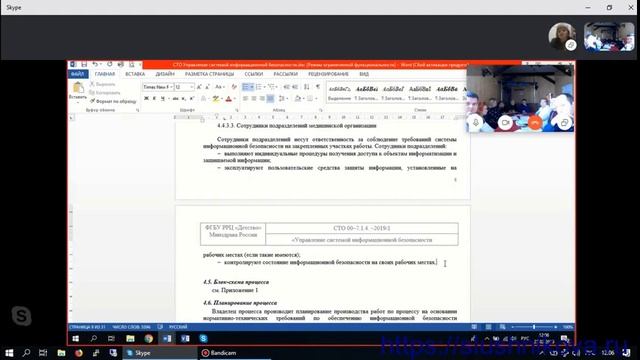Switch to the ССЫЛКИ (References) ribbon tab
Viewport: 640px width, 360px height.
(254, 74)
